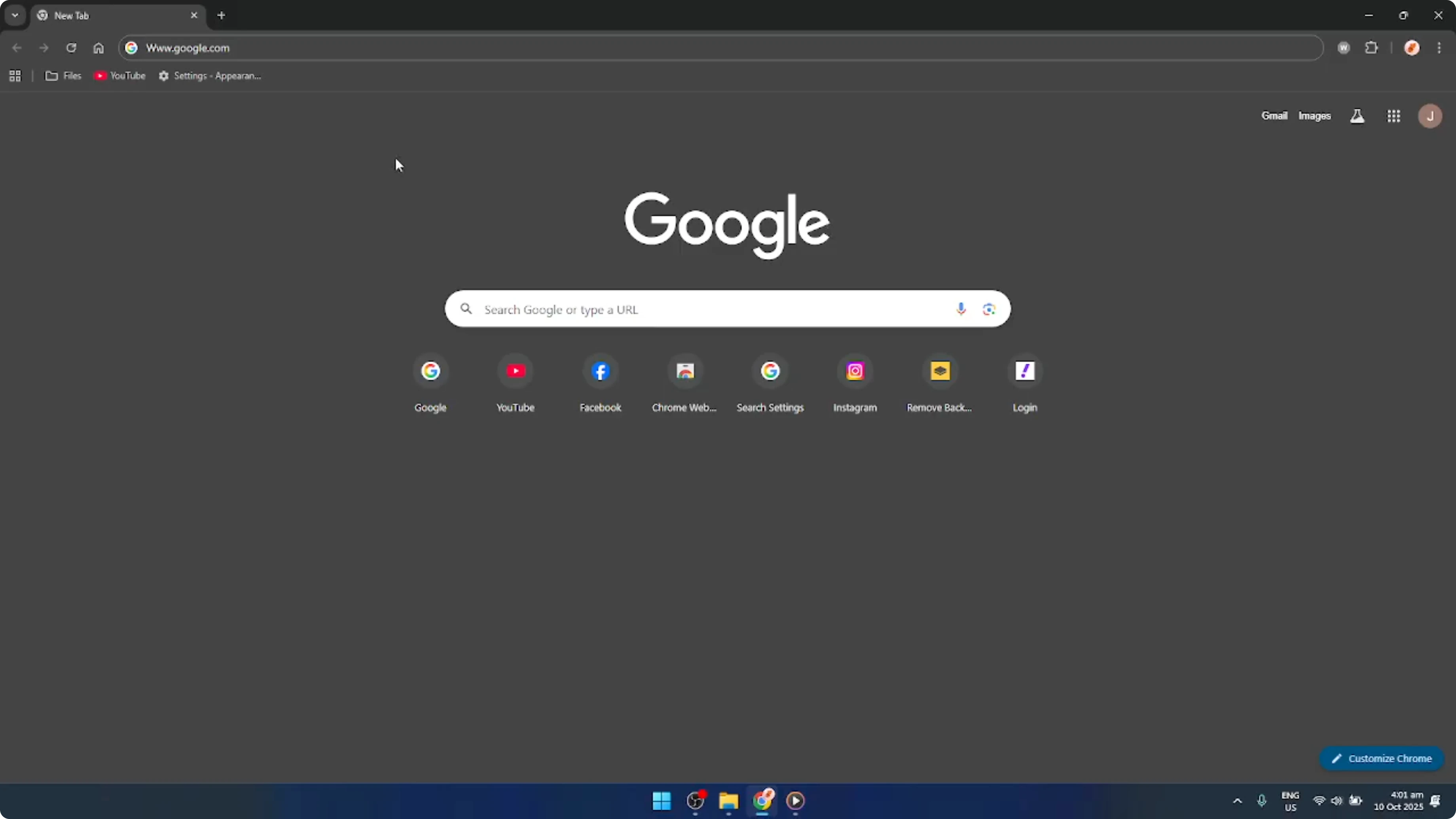Open the Chrome three-dot menu

[x=1439, y=48]
